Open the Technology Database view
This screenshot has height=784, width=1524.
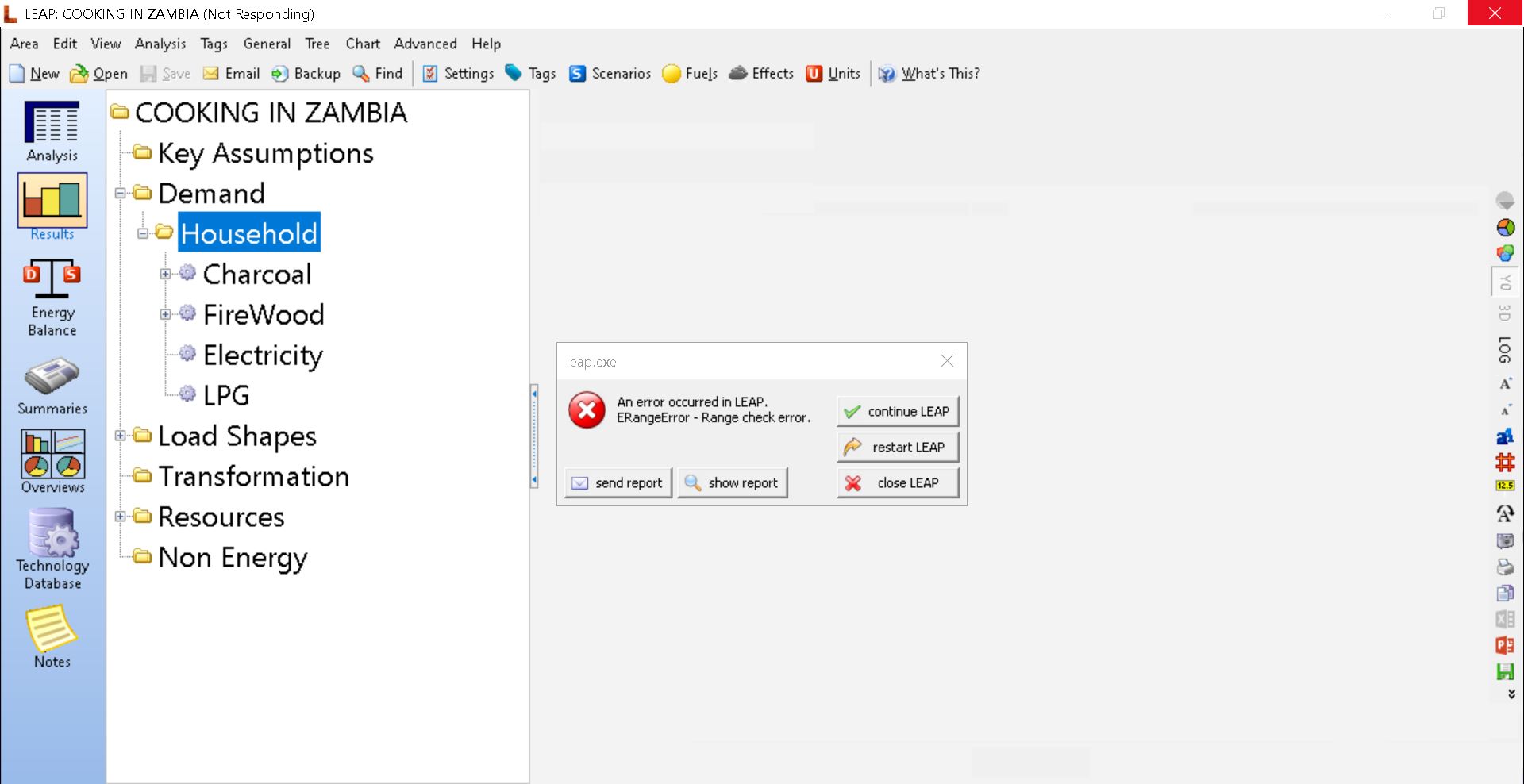[x=52, y=550]
